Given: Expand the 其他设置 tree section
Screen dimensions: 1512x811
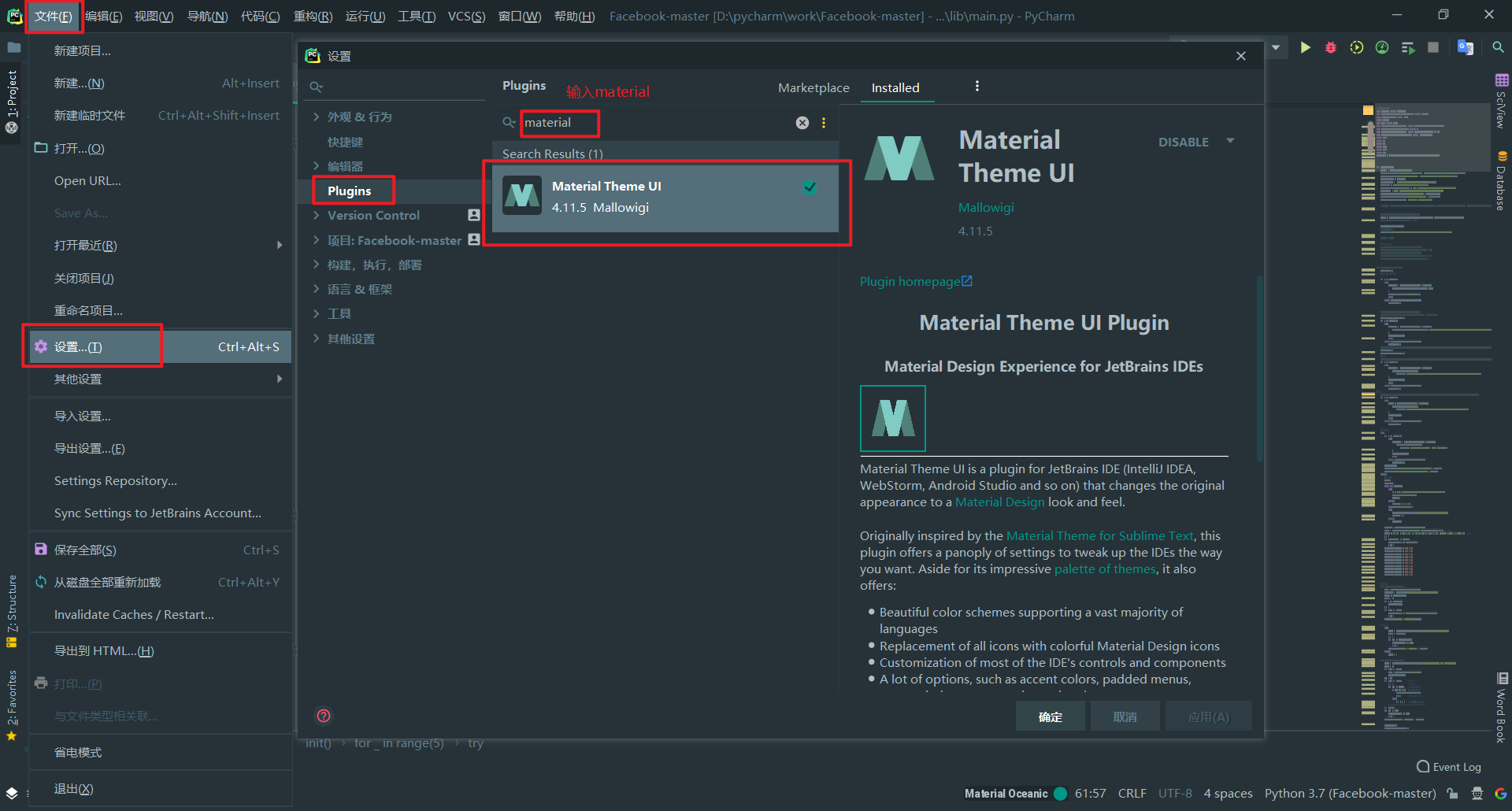Looking at the screenshot, I should click(x=317, y=339).
